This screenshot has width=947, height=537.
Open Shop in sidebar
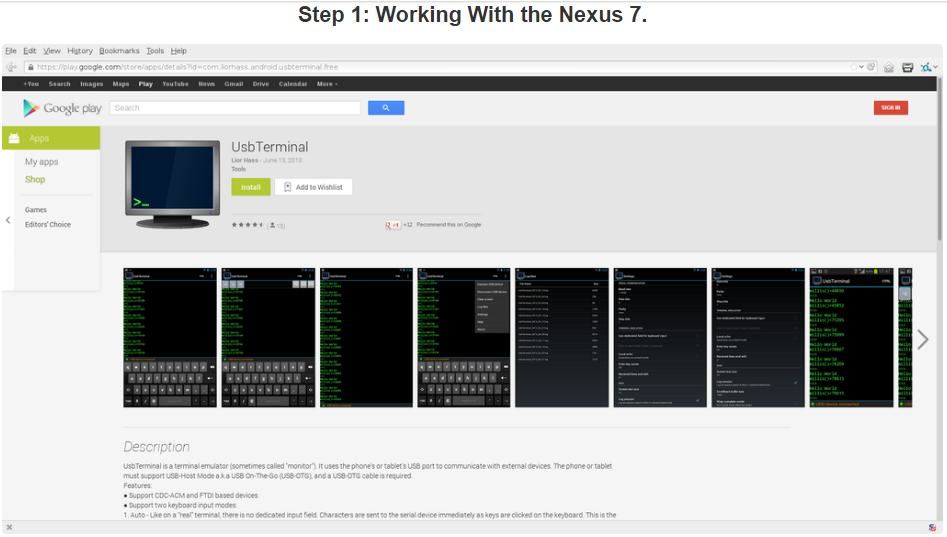pyautogui.click(x=35, y=179)
